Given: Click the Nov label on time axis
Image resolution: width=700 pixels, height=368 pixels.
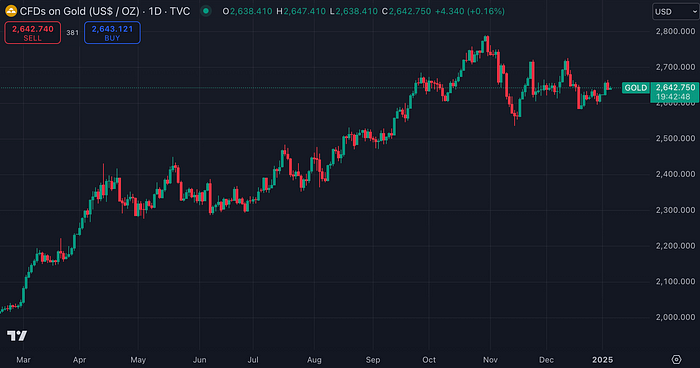Looking at the screenshot, I should click(490, 360).
